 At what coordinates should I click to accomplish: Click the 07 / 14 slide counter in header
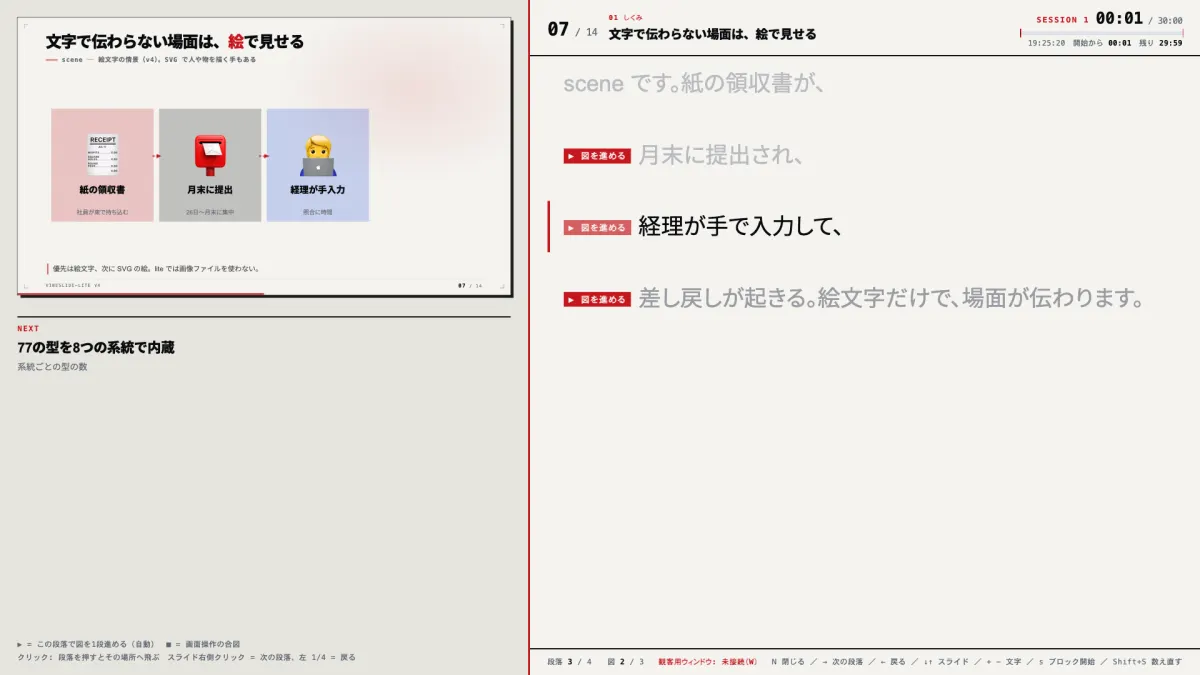(572, 30)
